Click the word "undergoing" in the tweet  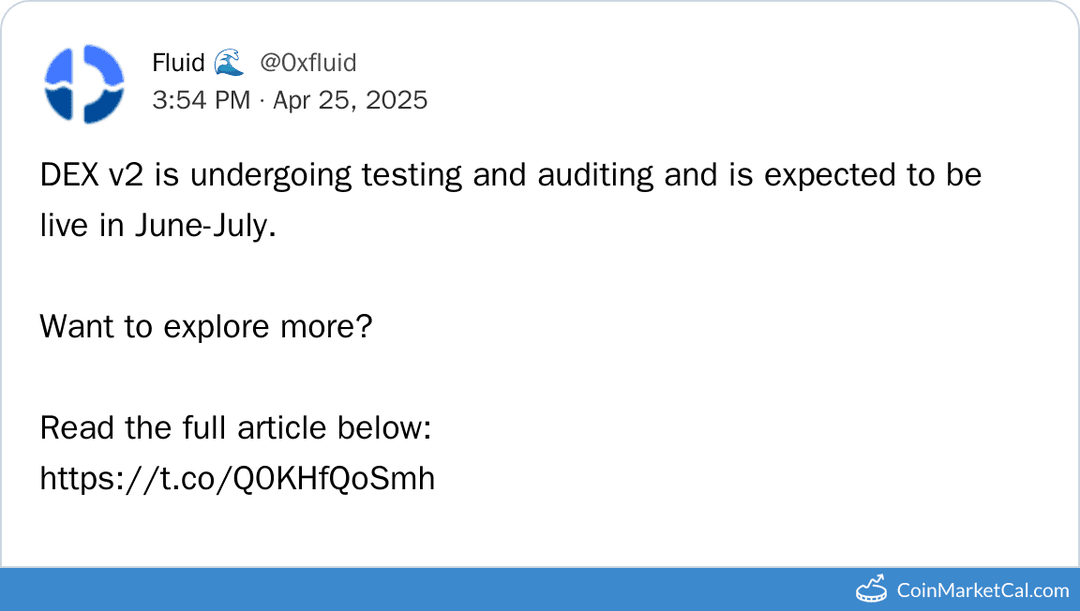pyautogui.click(x=270, y=175)
